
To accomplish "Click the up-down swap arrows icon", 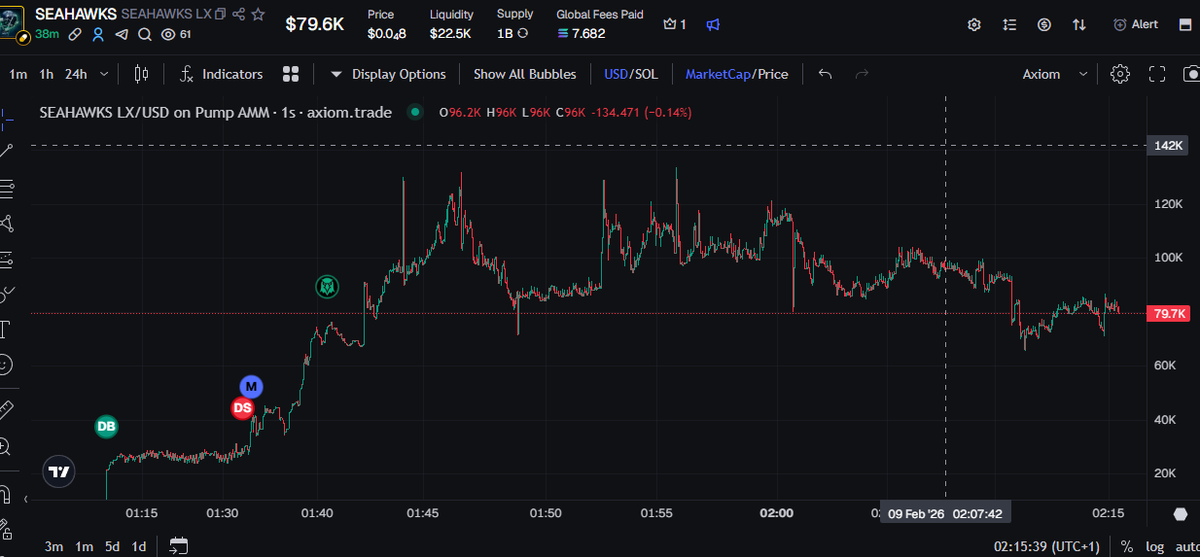I will pyautogui.click(x=1079, y=24).
